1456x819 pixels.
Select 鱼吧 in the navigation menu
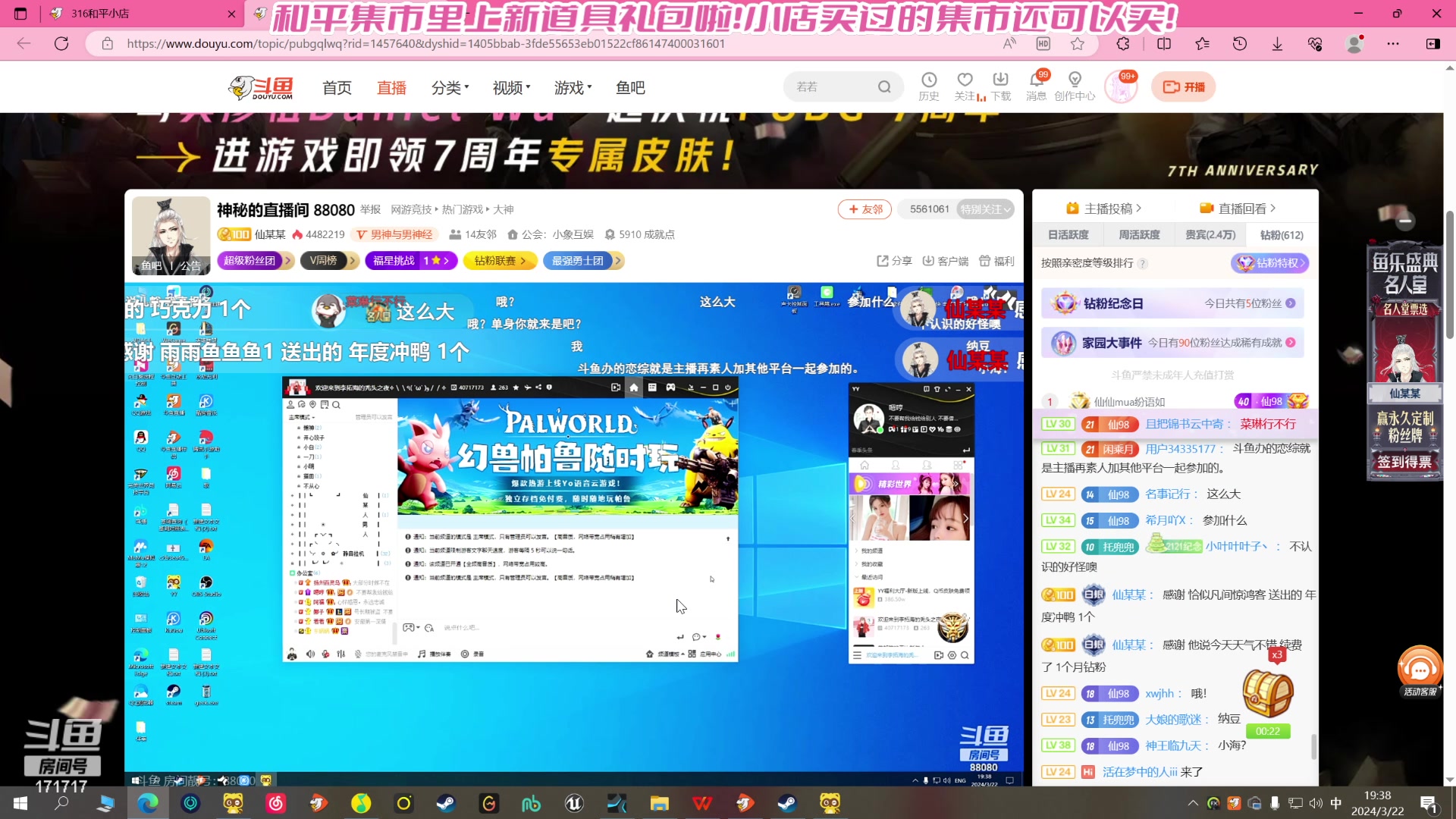pos(630,87)
